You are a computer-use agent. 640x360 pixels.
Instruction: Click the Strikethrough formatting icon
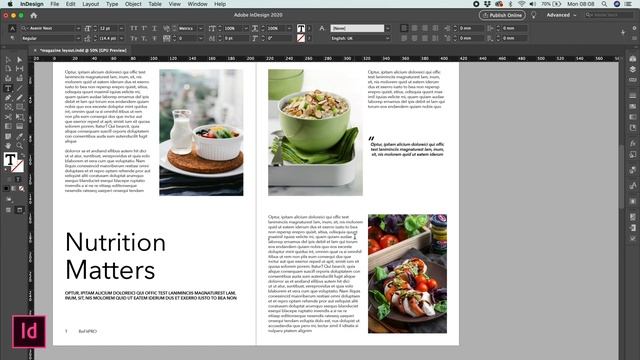[x=154, y=38]
